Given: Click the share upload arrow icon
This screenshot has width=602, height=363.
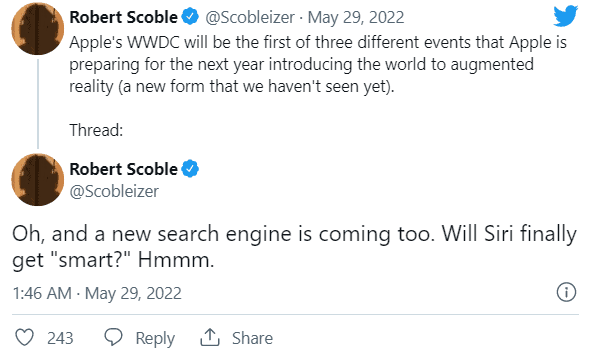Looking at the screenshot, I should point(210,337).
